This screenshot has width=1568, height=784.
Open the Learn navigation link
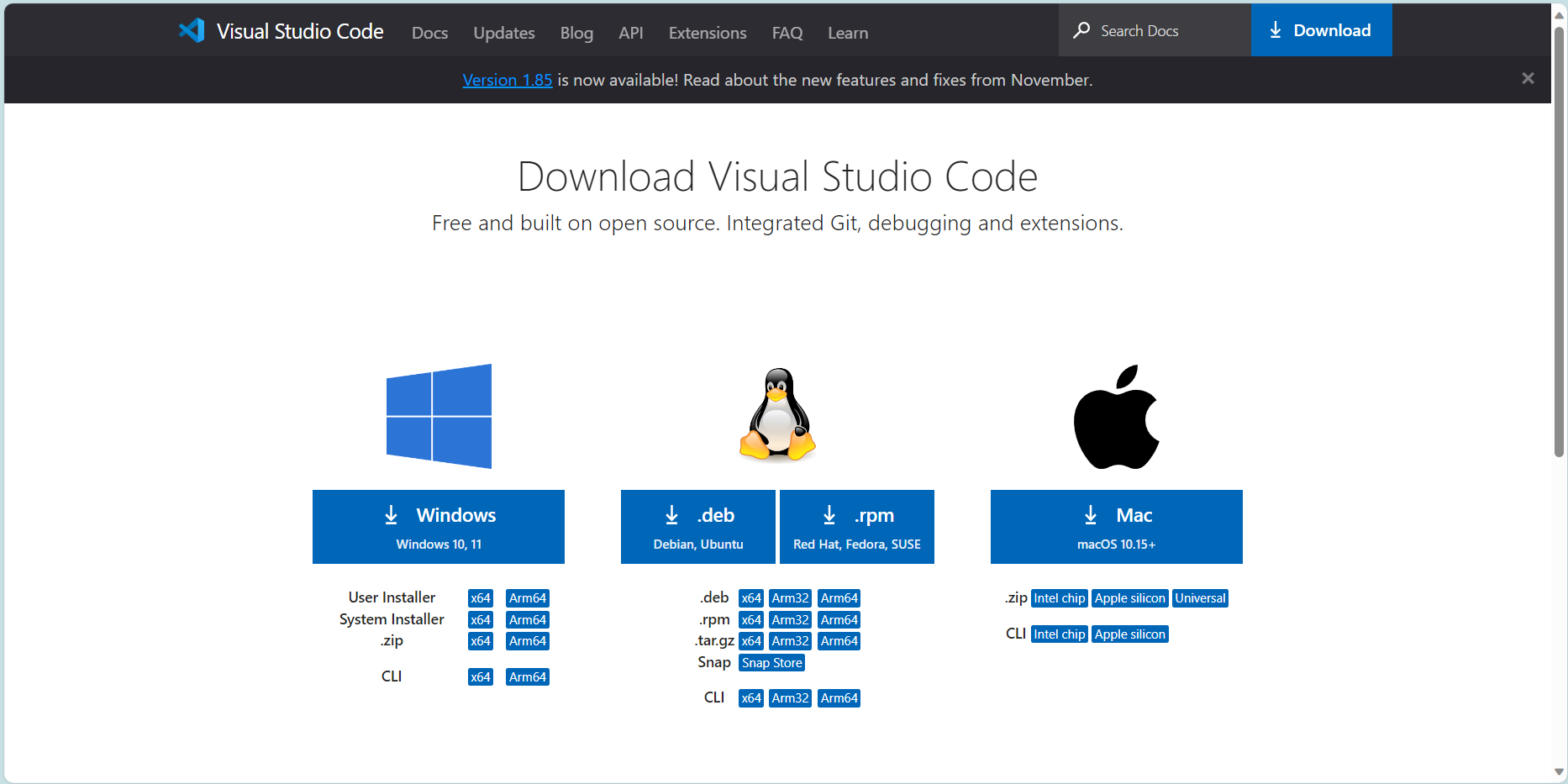[848, 33]
